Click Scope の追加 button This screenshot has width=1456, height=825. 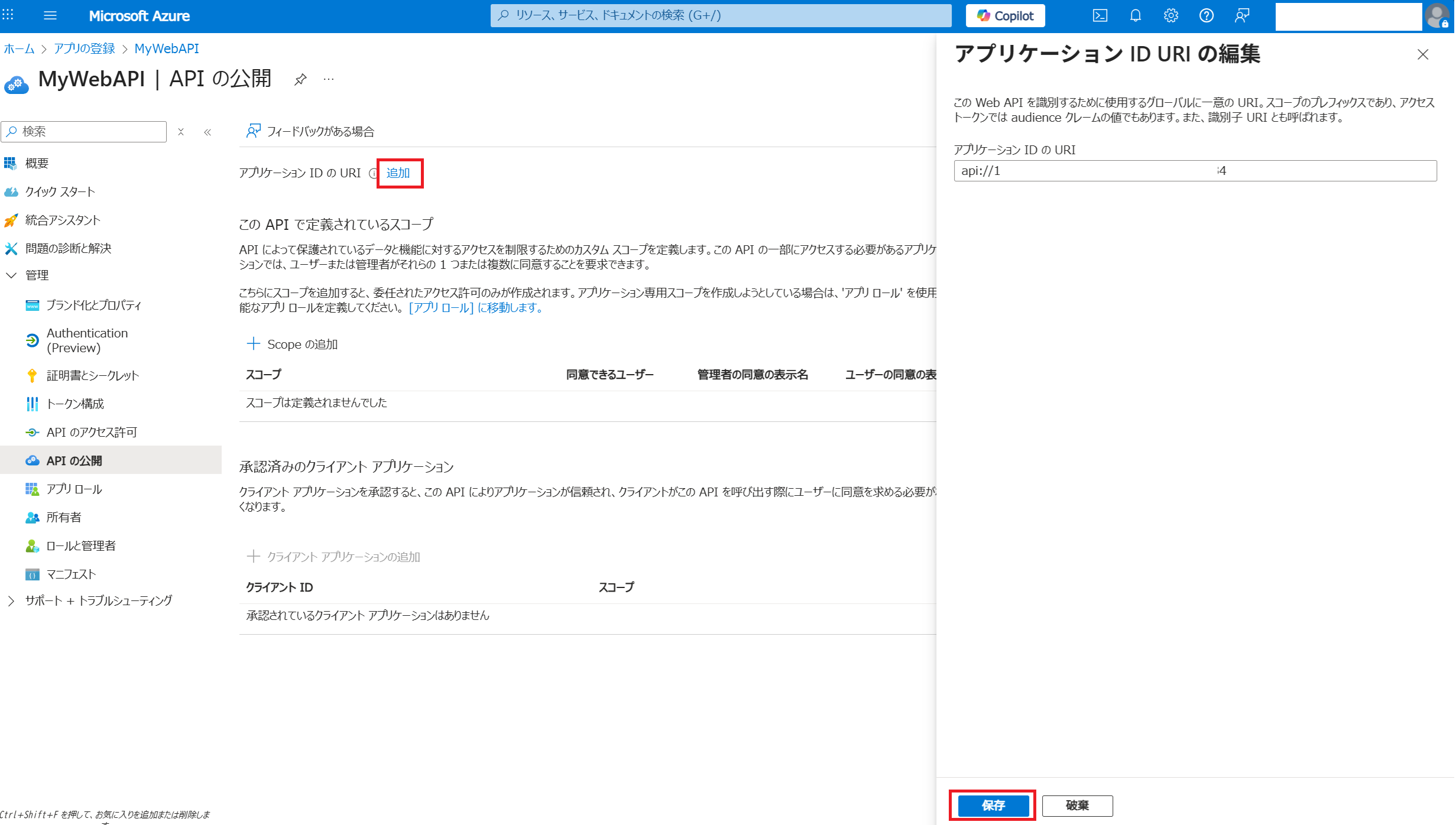(293, 344)
